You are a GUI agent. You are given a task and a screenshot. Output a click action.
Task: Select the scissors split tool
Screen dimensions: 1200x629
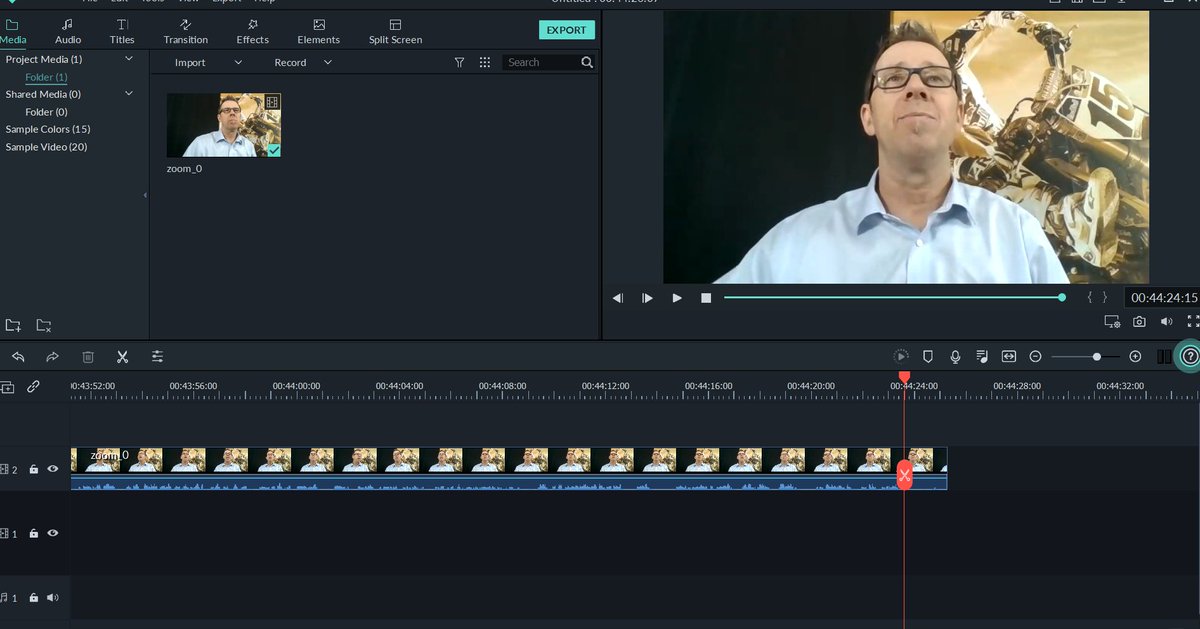[x=122, y=356]
